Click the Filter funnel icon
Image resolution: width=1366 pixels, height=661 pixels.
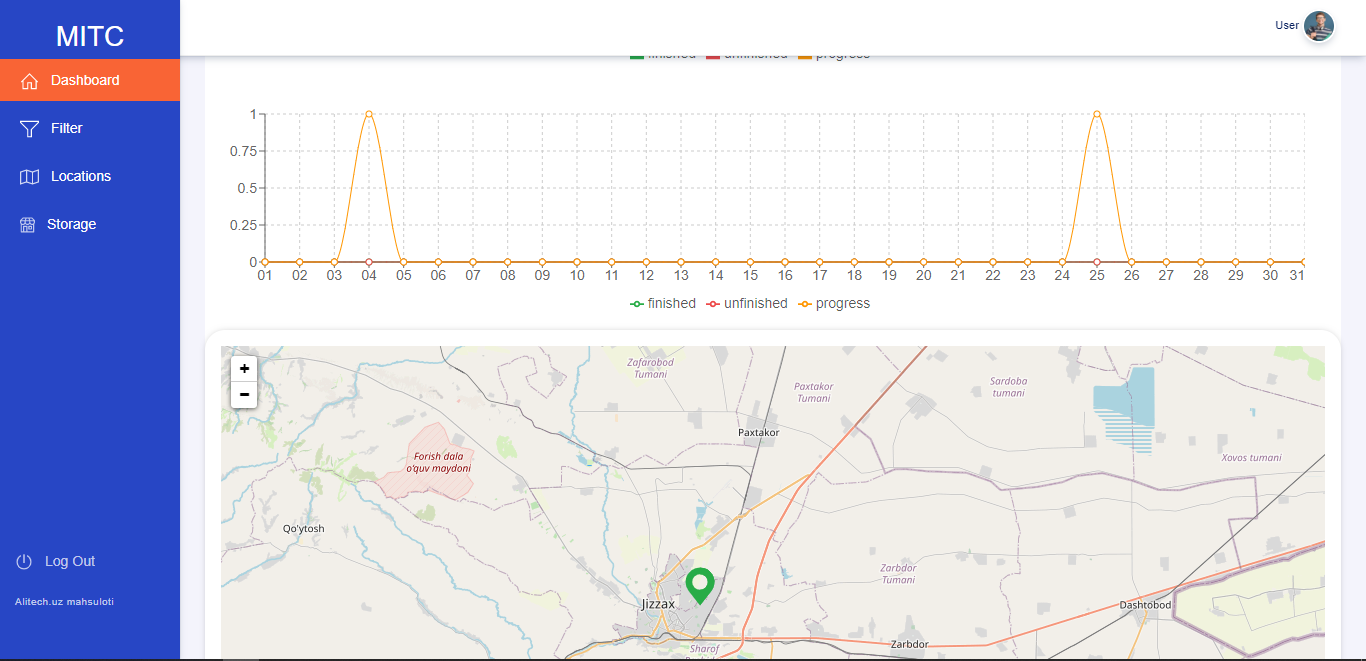[29, 129]
